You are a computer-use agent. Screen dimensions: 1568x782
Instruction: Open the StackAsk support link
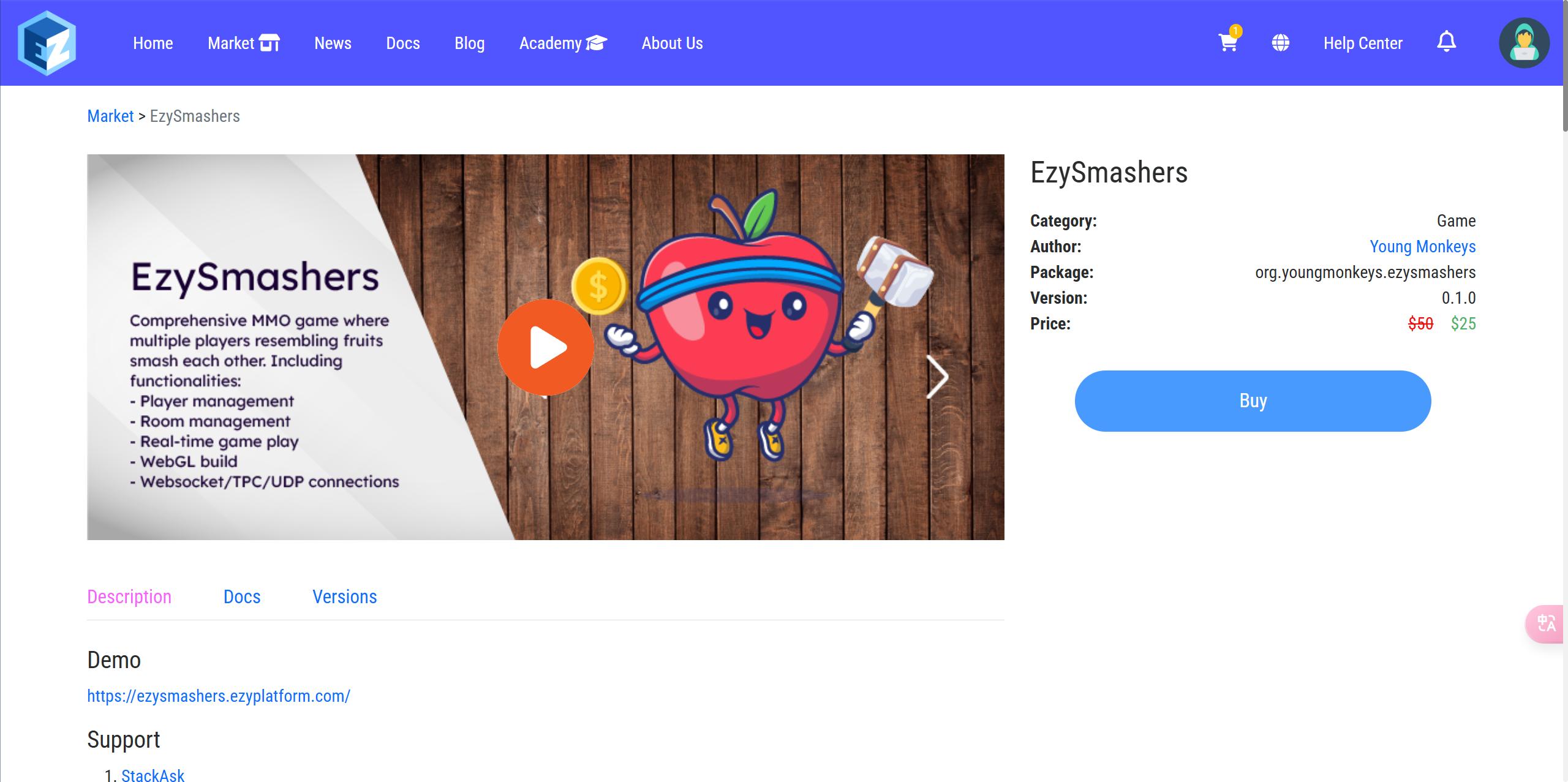click(x=153, y=775)
